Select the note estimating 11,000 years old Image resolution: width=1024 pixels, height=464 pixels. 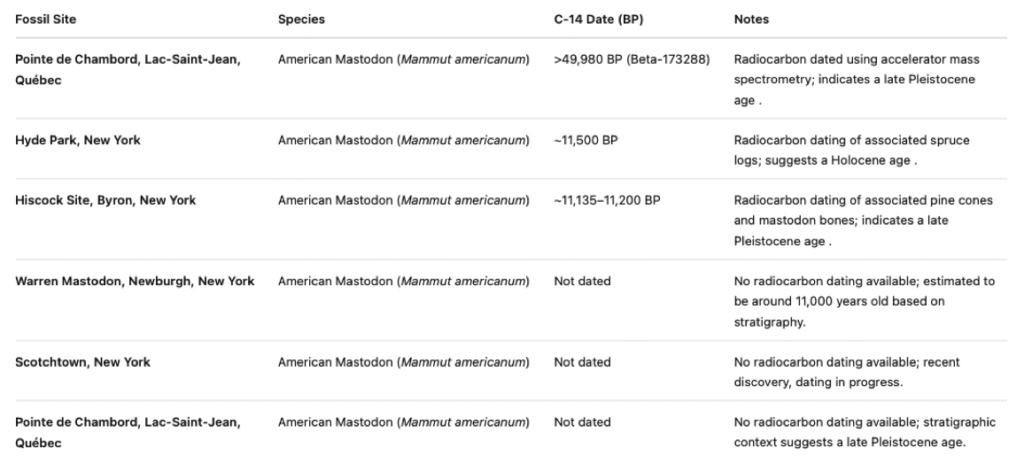861,302
